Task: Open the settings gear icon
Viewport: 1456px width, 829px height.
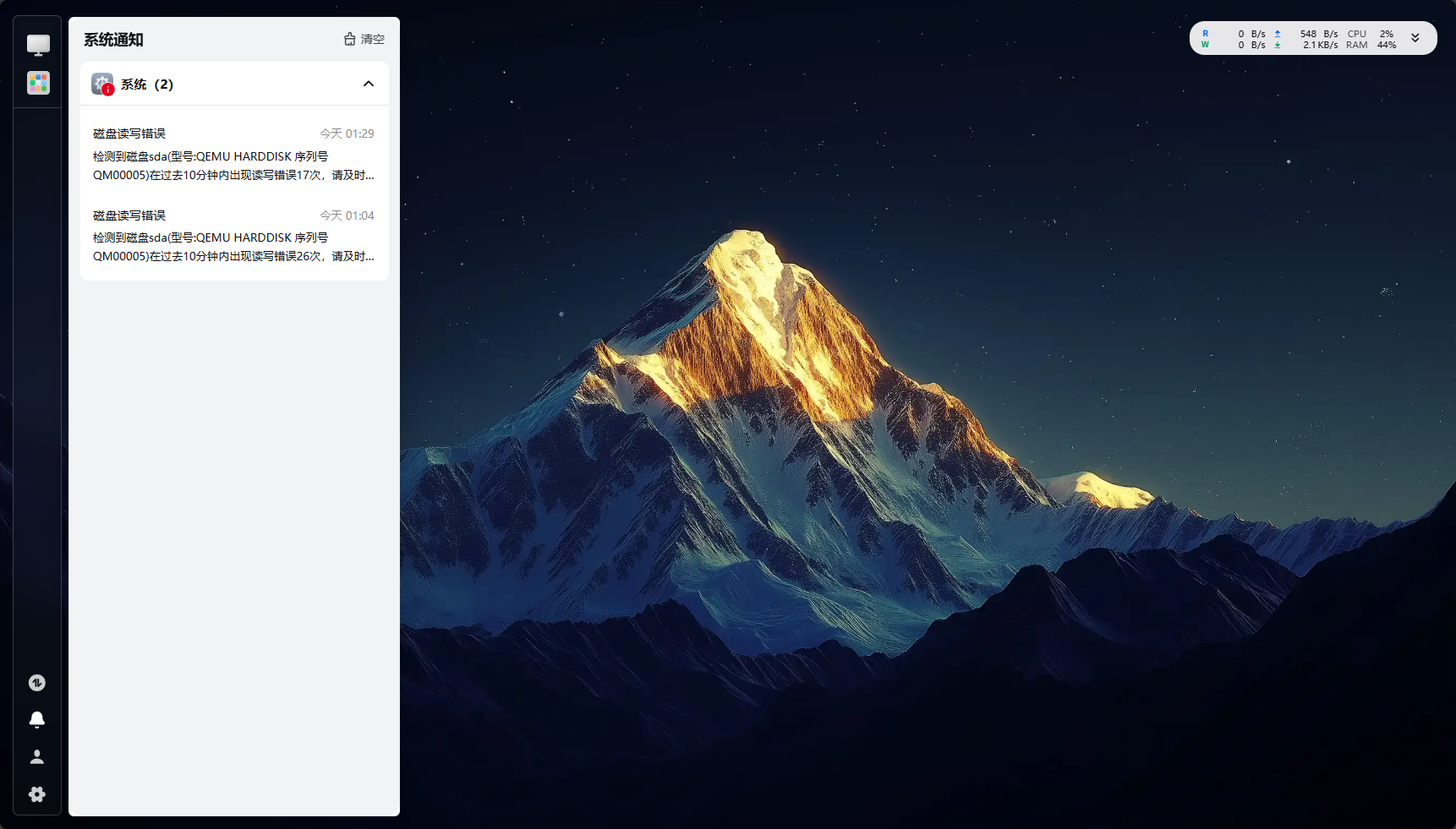Action: 37,794
